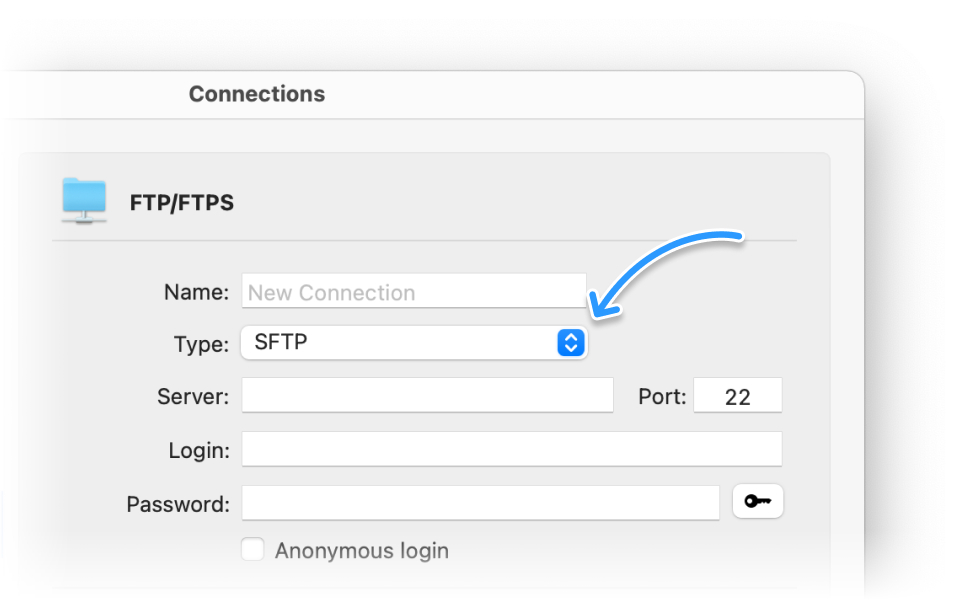Focus the Server address input field
This screenshot has height=600, width=980.
[x=427, y=395]
